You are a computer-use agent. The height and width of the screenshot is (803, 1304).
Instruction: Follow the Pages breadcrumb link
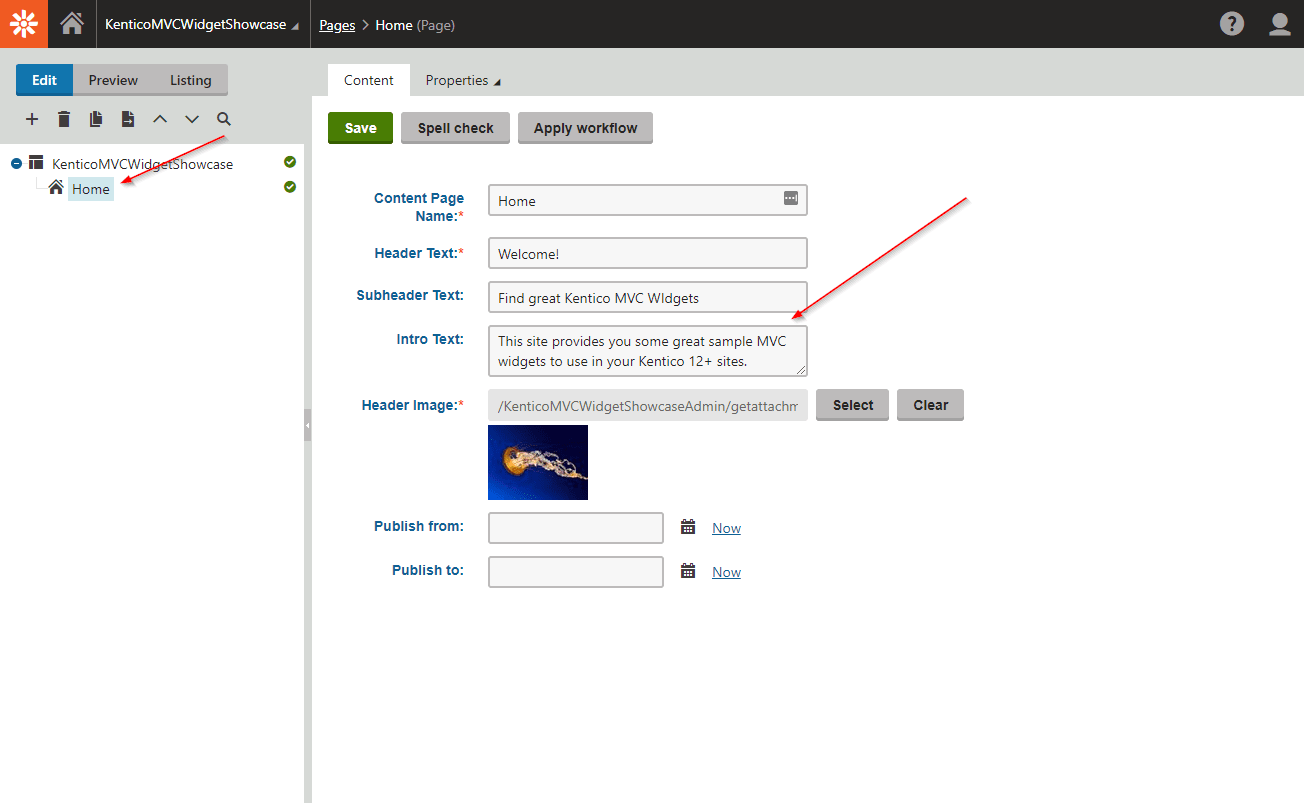coord(337,25)
